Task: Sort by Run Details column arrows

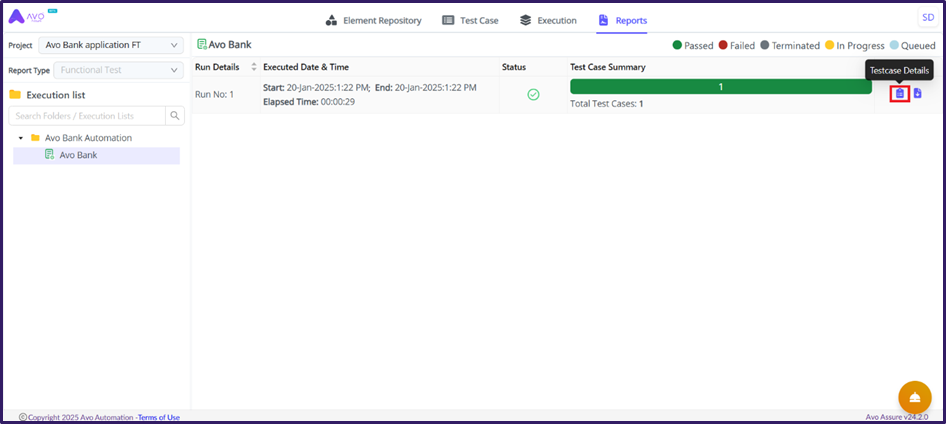Action: [254, 67]
